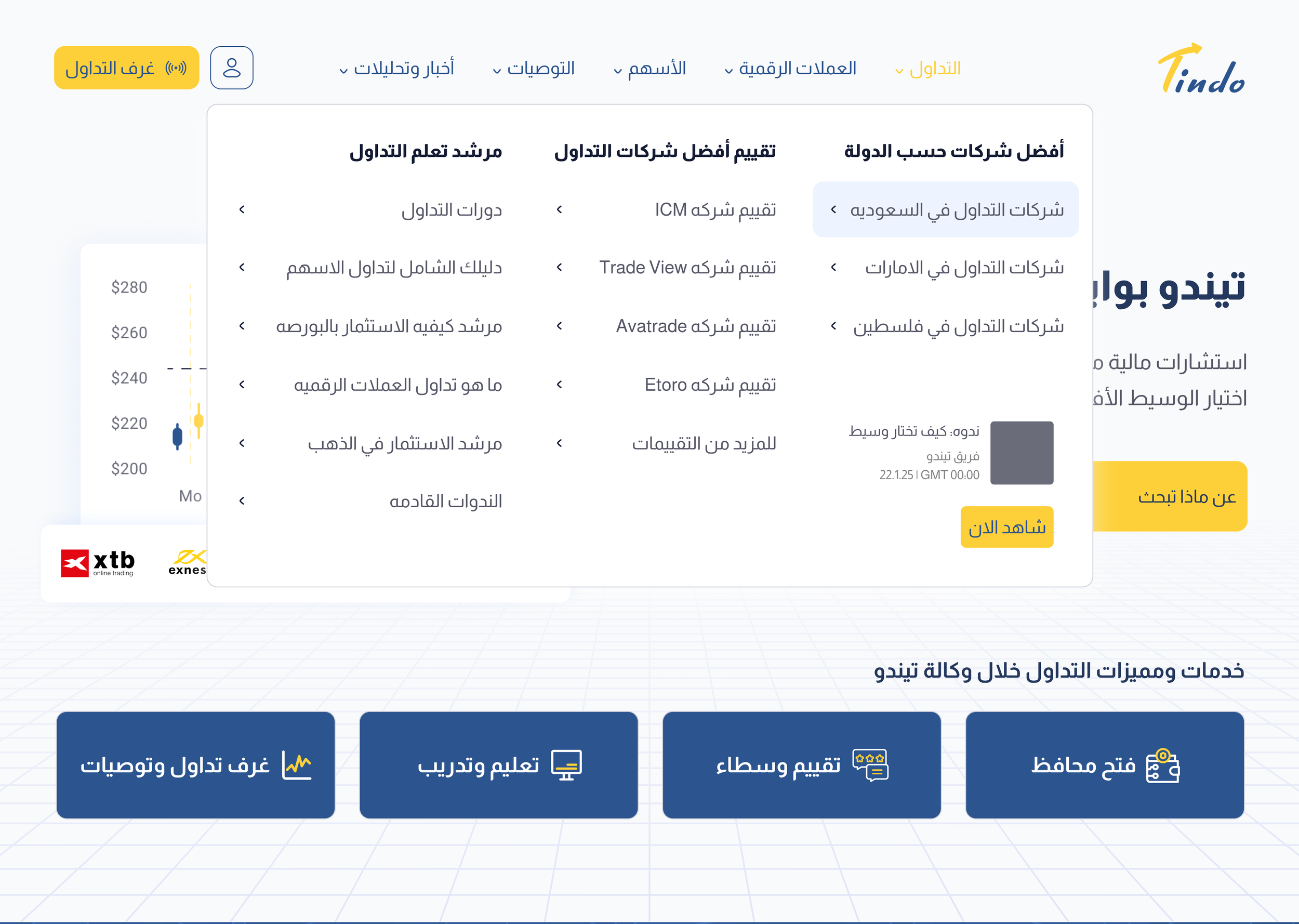The image size is (1299, 924).
Task: Open the للمزيد من التقييمات link
Action: [705, 444]
